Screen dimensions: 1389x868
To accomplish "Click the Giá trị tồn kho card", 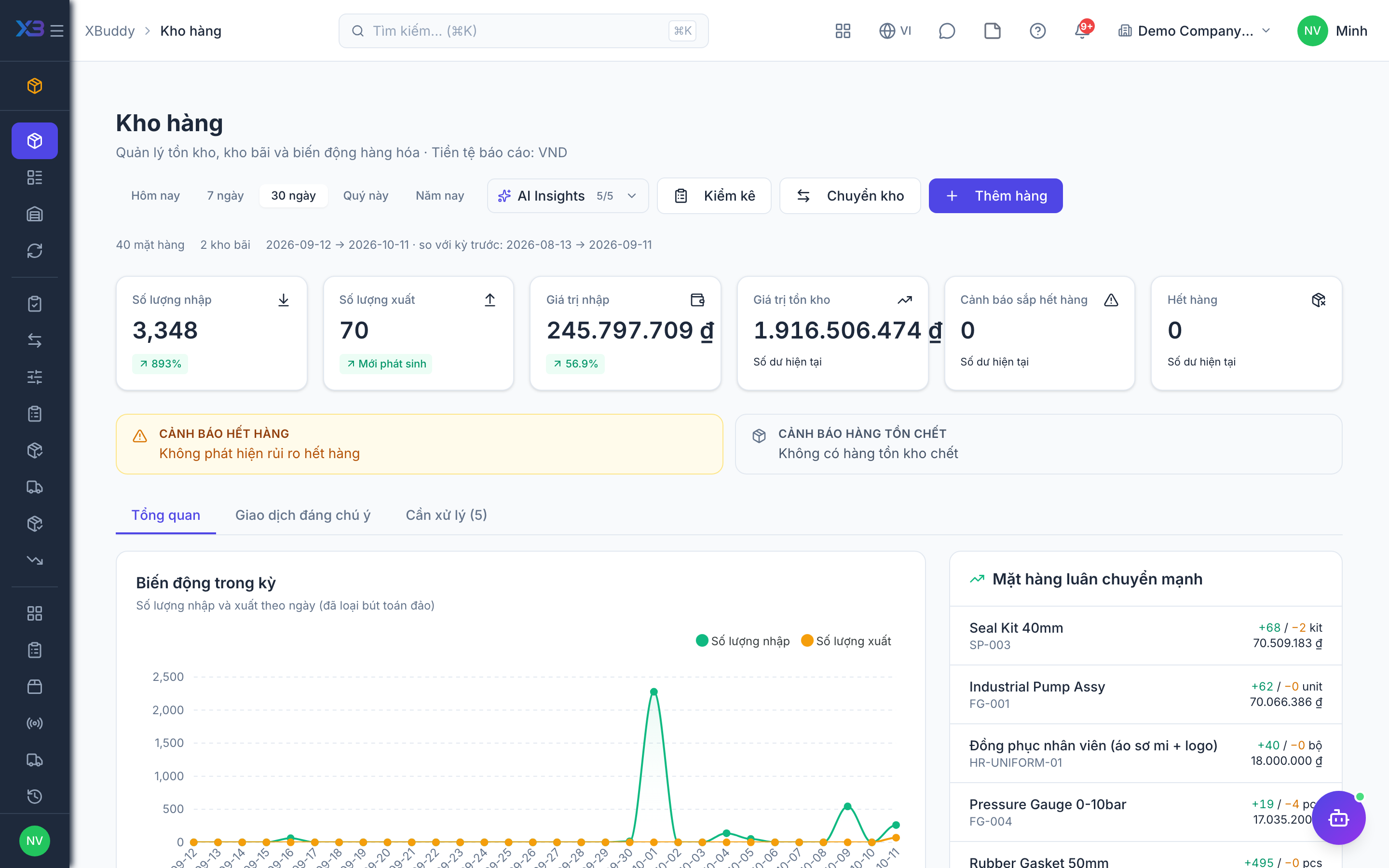I will pos(833,334).
